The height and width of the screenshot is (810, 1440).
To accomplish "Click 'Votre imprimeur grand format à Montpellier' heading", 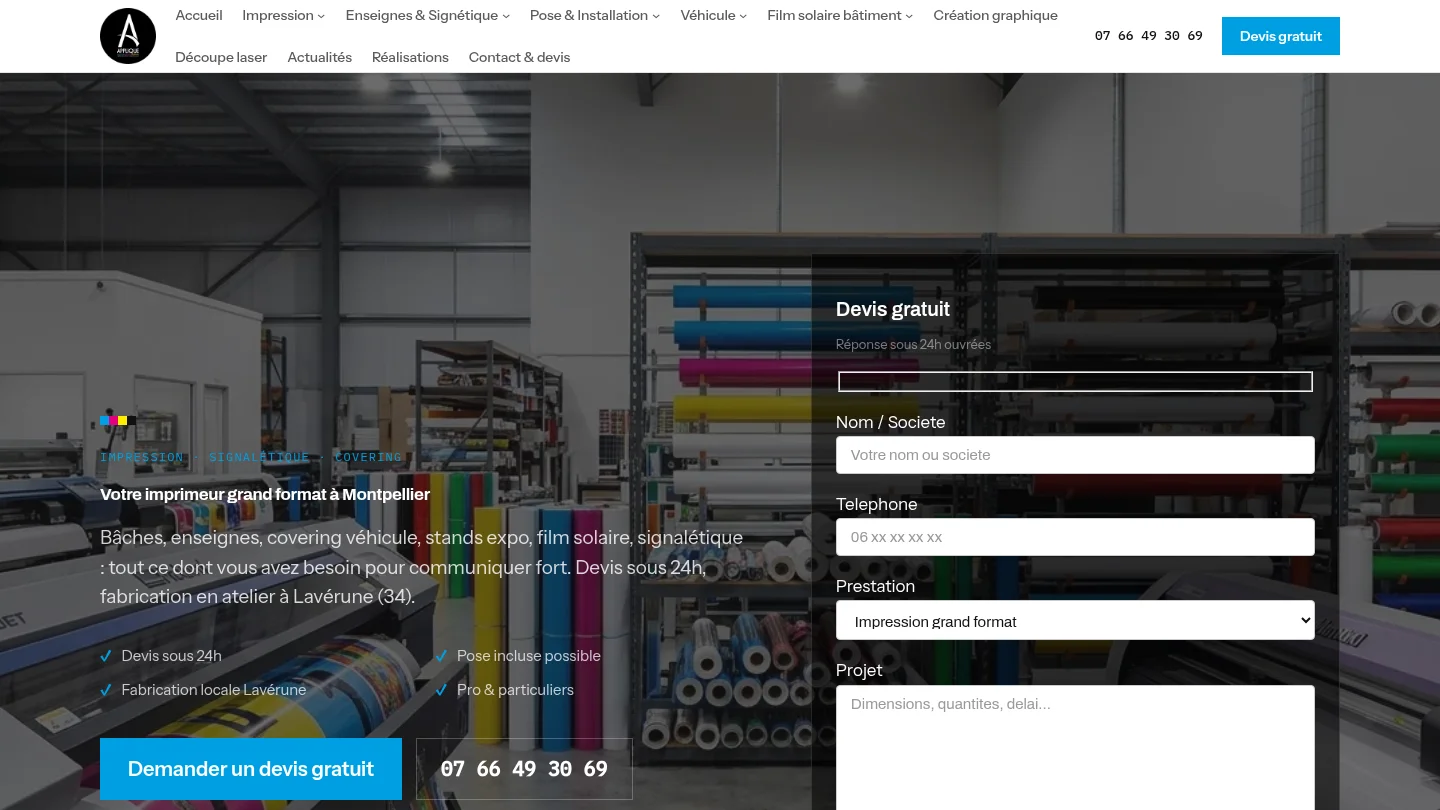I will [265, 494].
